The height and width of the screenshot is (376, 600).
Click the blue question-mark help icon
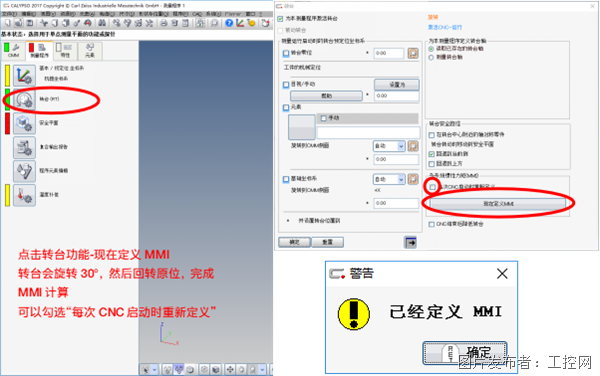(x=229, y=23)
